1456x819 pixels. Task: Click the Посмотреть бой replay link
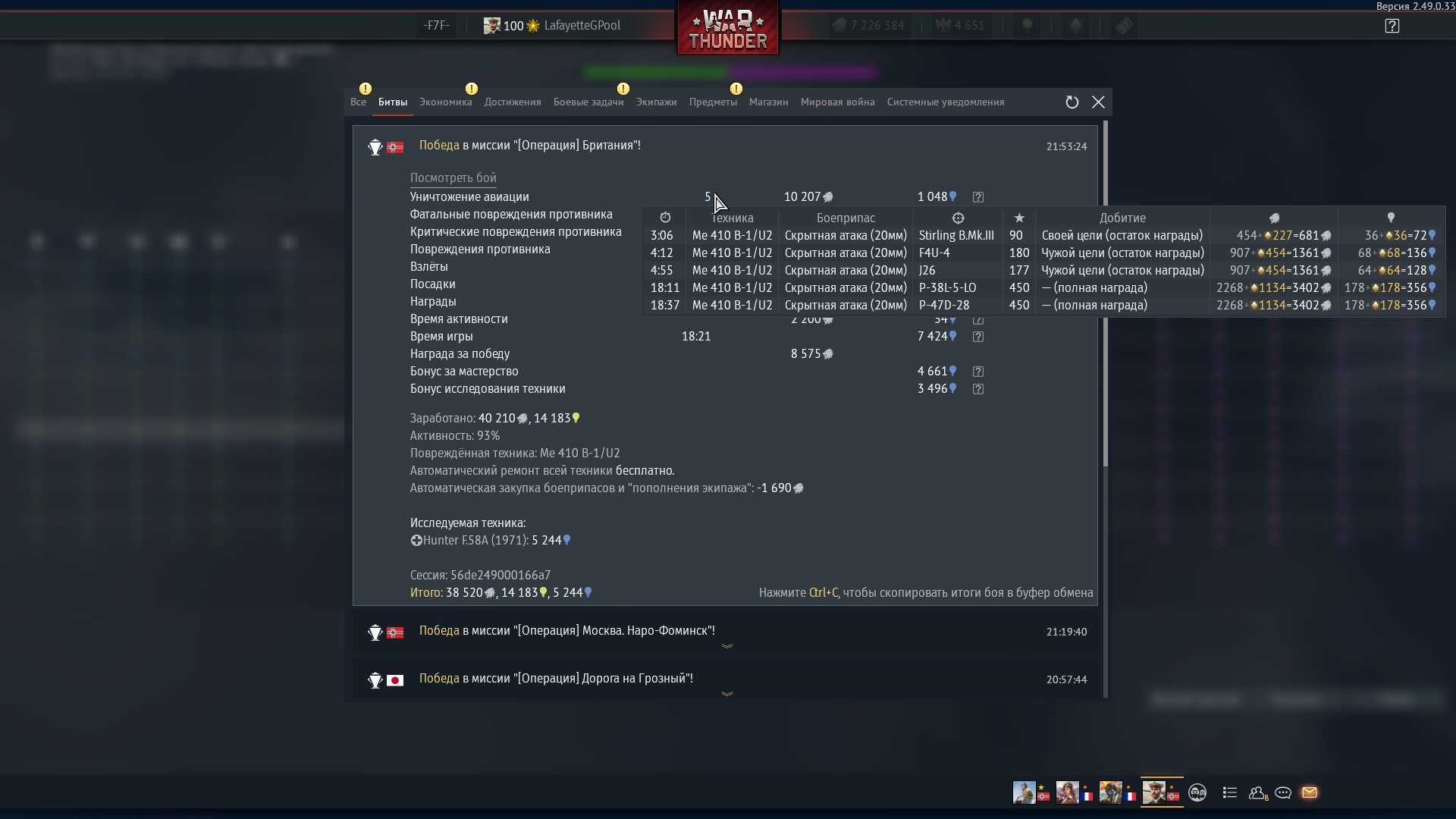(x=453, y=178)
